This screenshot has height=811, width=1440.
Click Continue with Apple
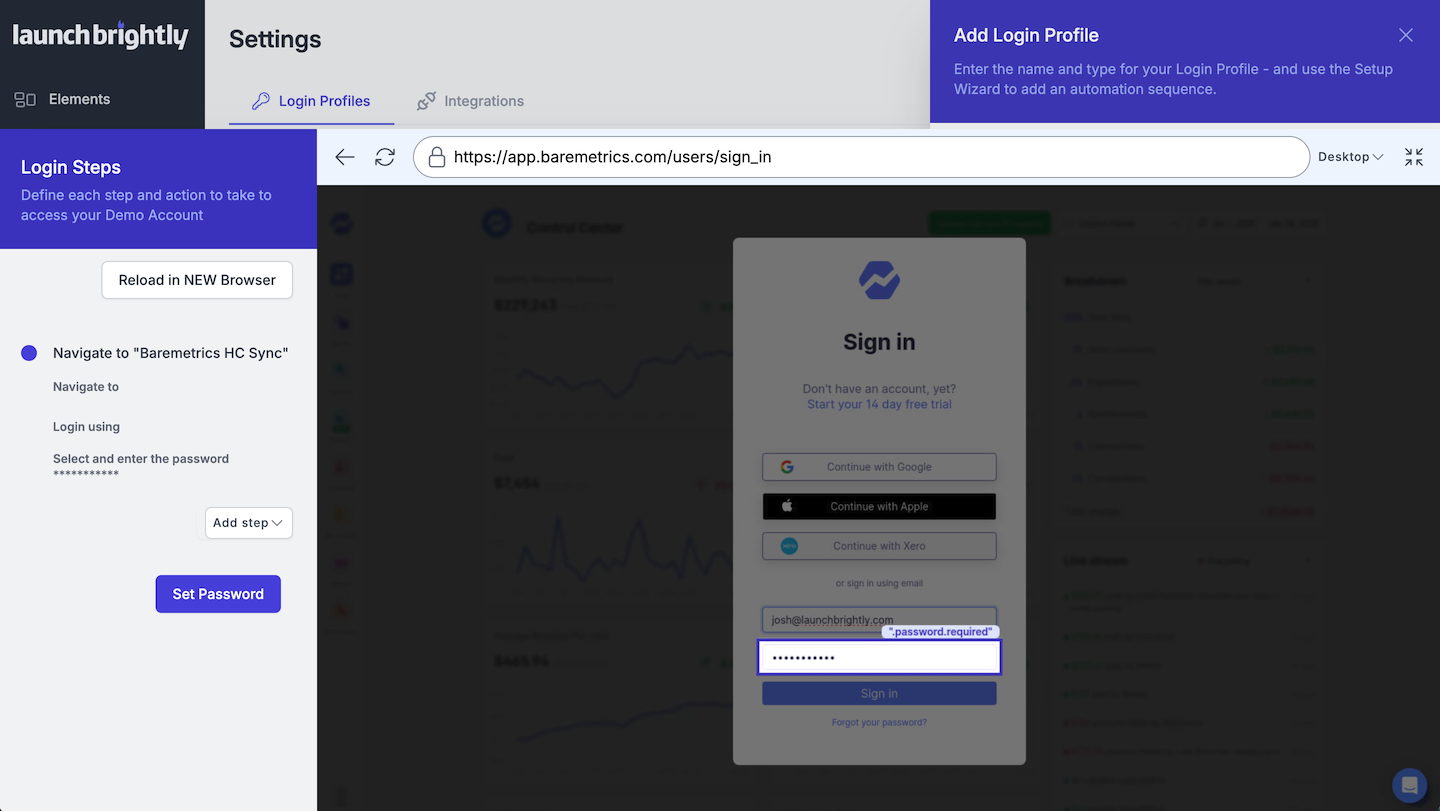879,506
